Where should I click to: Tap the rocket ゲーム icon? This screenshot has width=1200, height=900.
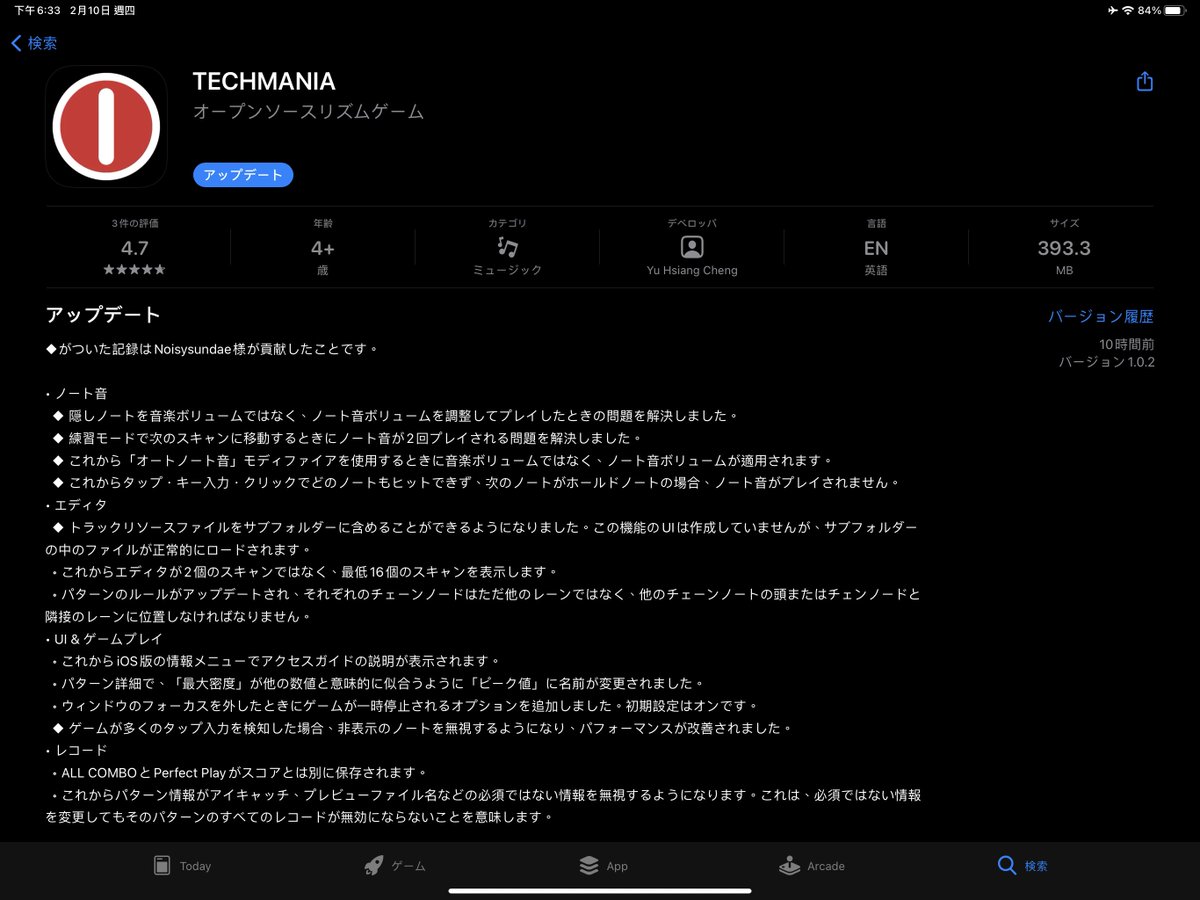[373, 866]
